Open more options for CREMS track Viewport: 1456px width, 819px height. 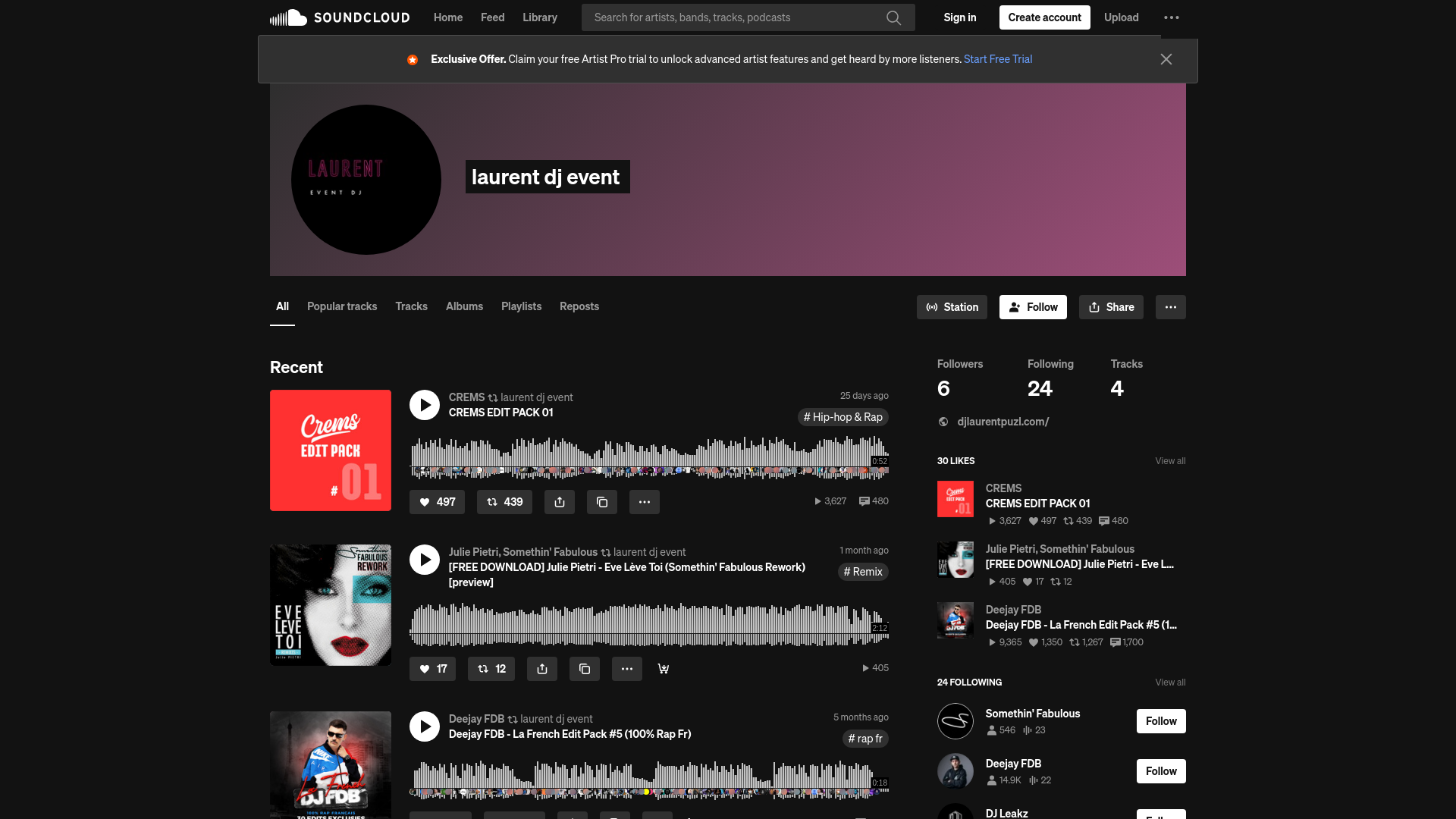(644, 502)
